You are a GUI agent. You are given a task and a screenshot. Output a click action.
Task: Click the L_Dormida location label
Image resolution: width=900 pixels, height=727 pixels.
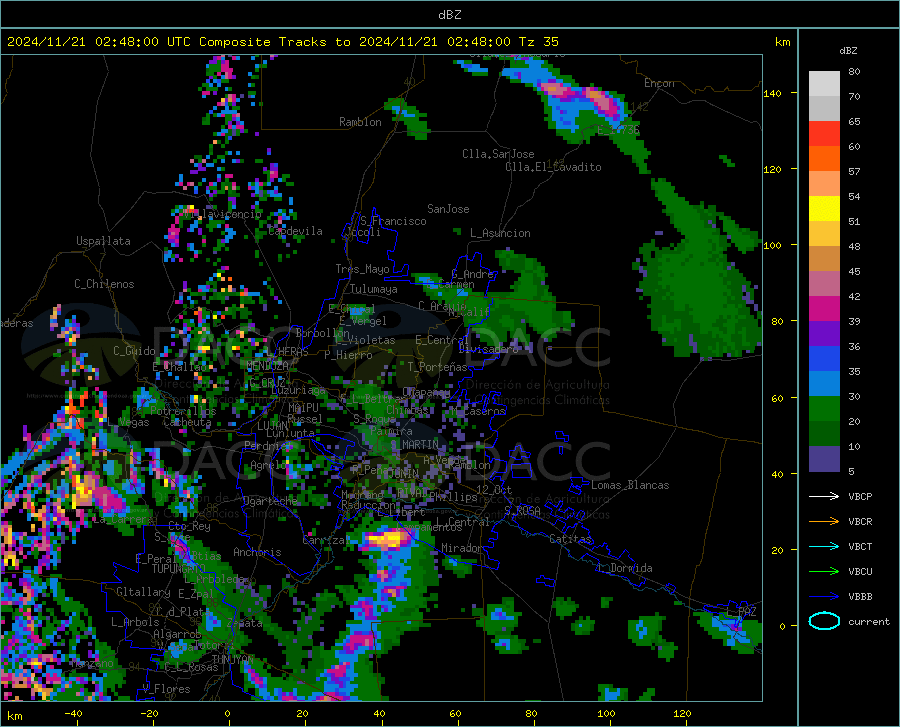point(624,568)
